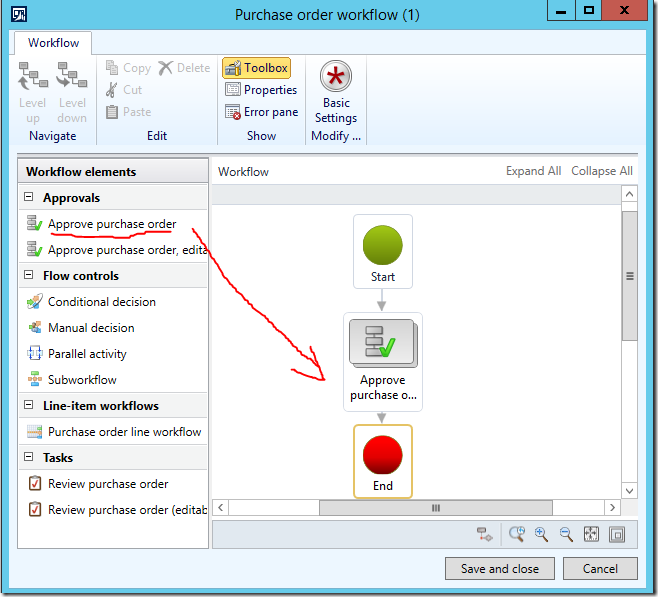The width and height of the screenshot is (658, 597).
Task: Select the Review purchase order task icon
Action: [34, 483]
